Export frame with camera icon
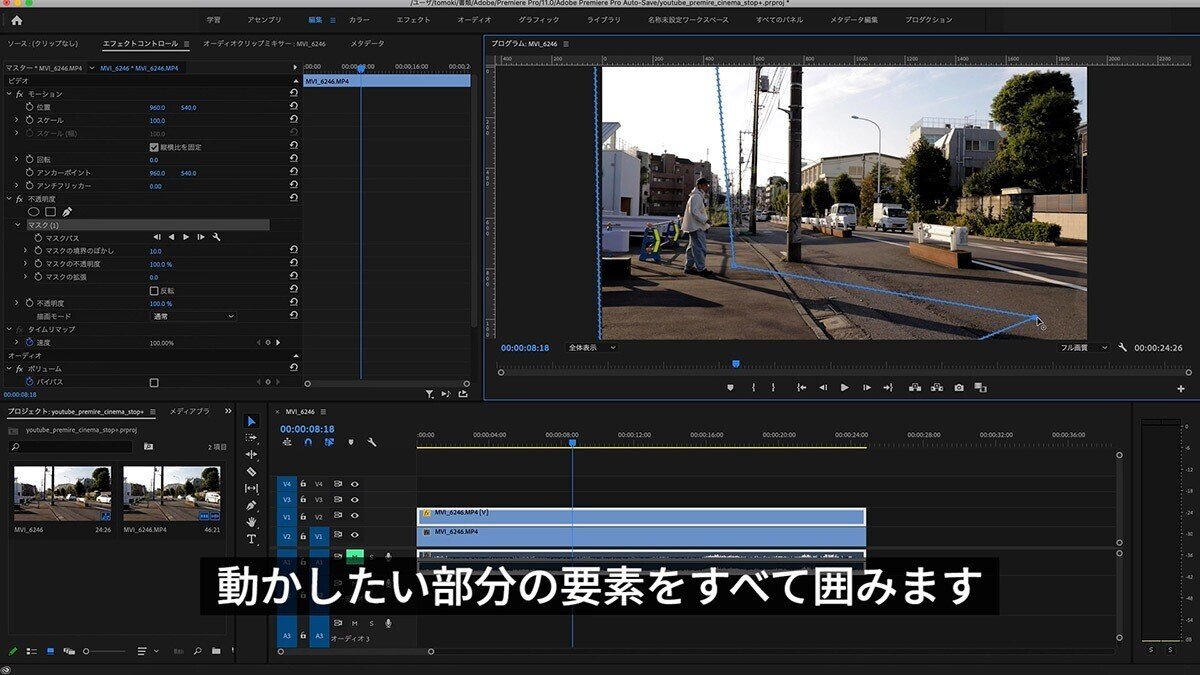The image size is (1200, 675). 959,387
